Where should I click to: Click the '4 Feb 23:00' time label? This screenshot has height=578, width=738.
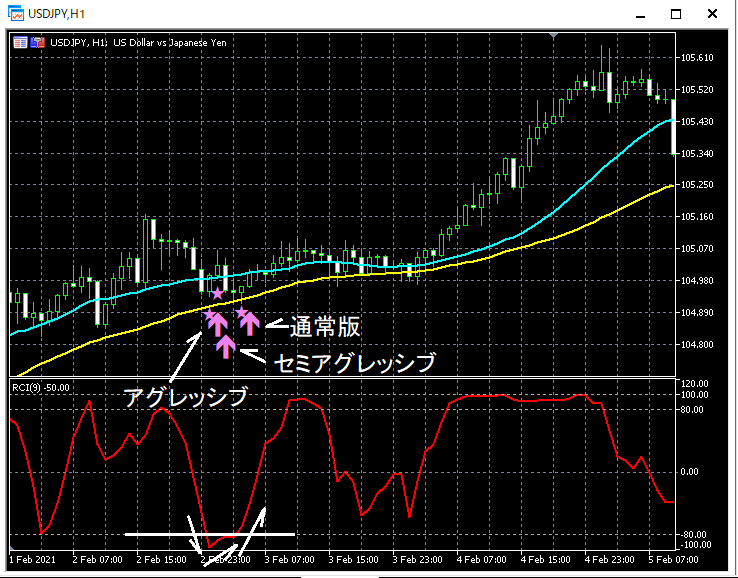[610, 560]
